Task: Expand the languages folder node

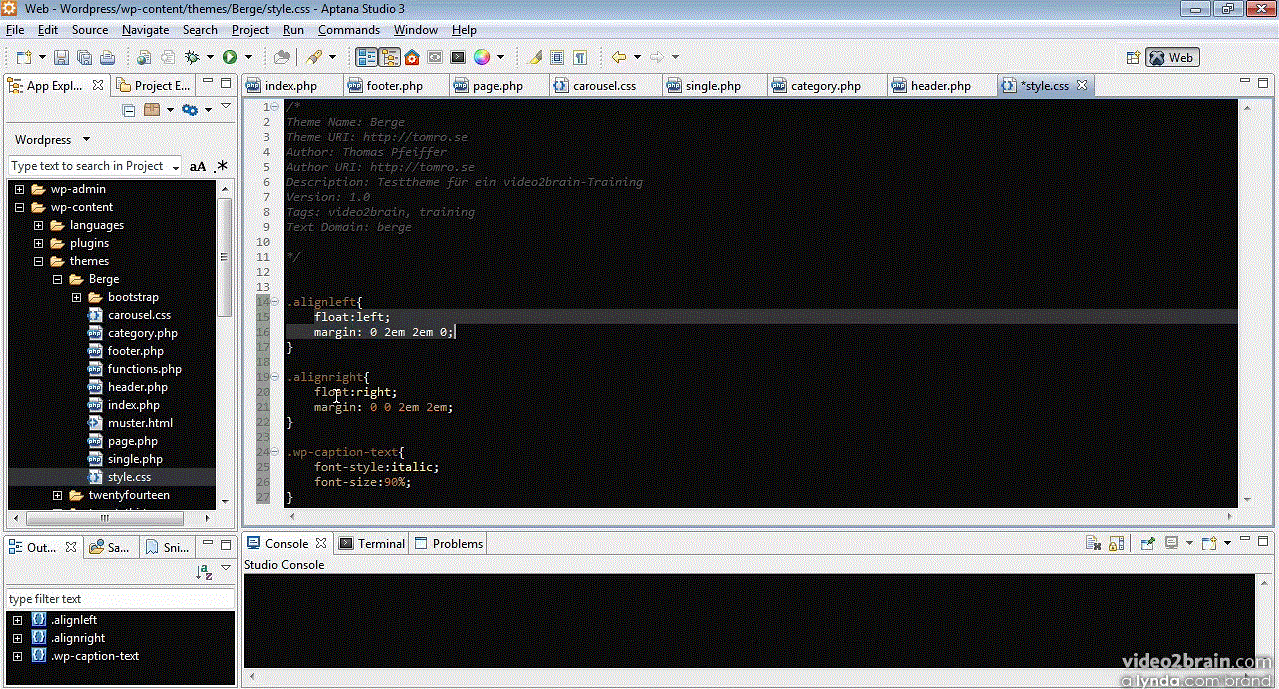Action: 38,225
